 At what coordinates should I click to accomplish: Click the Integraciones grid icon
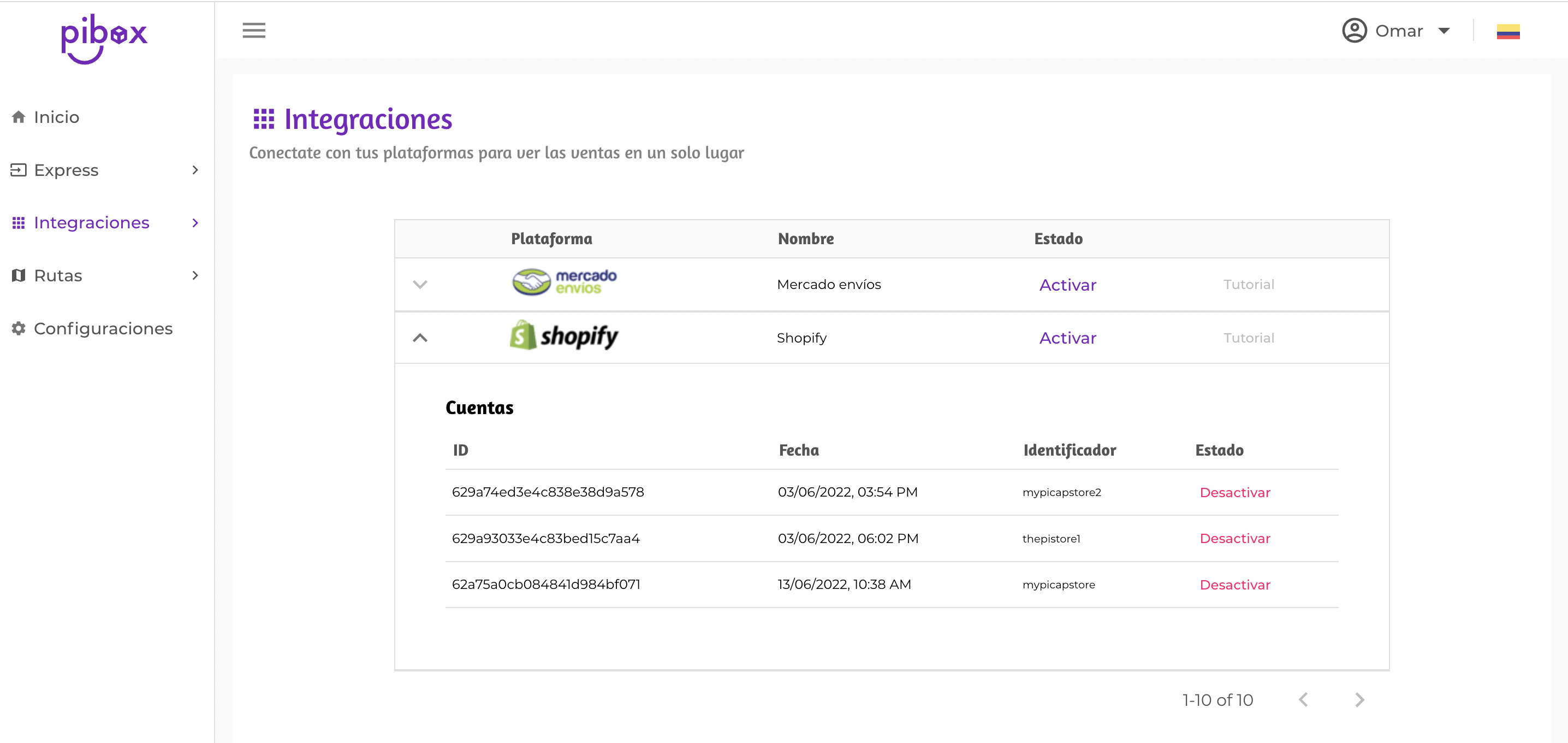(x=17, y=222)
